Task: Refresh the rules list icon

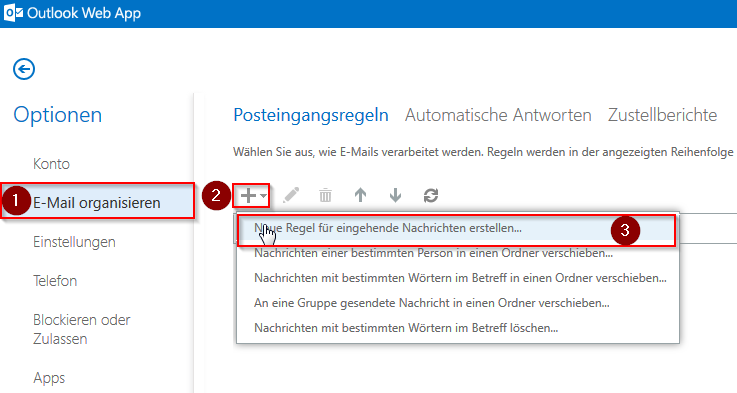Action: pos(431,195)
